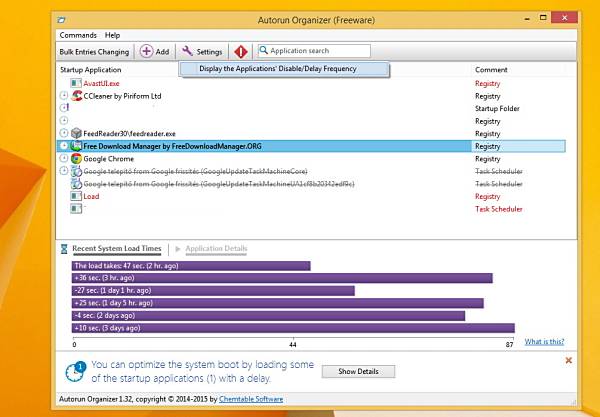Click the 'The load takes: 47 sec.' bar
Viewport: 600px width, 417px height.
coord(191,266)
